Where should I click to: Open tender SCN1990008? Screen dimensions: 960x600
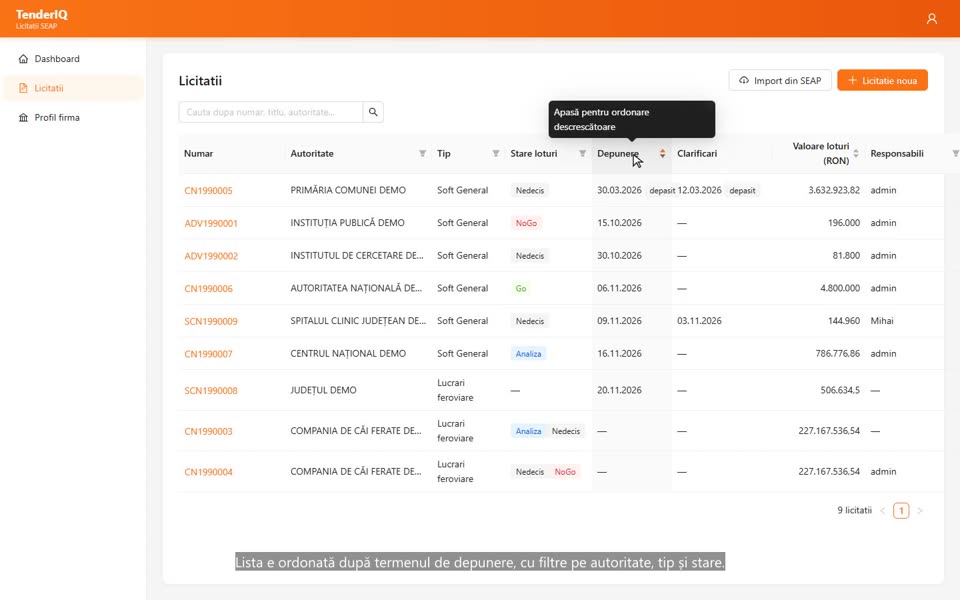tap(211, 391)
